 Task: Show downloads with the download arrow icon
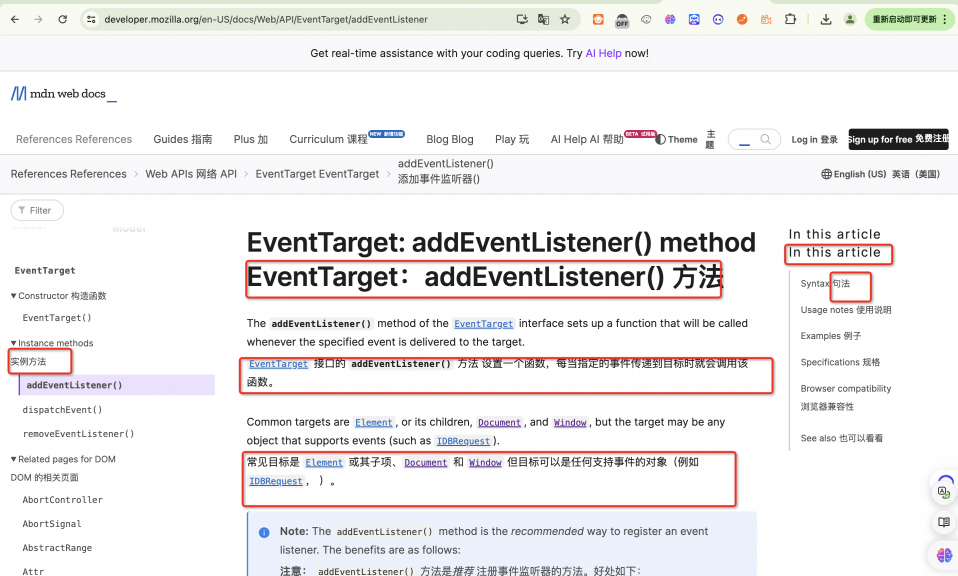[825, 20]
